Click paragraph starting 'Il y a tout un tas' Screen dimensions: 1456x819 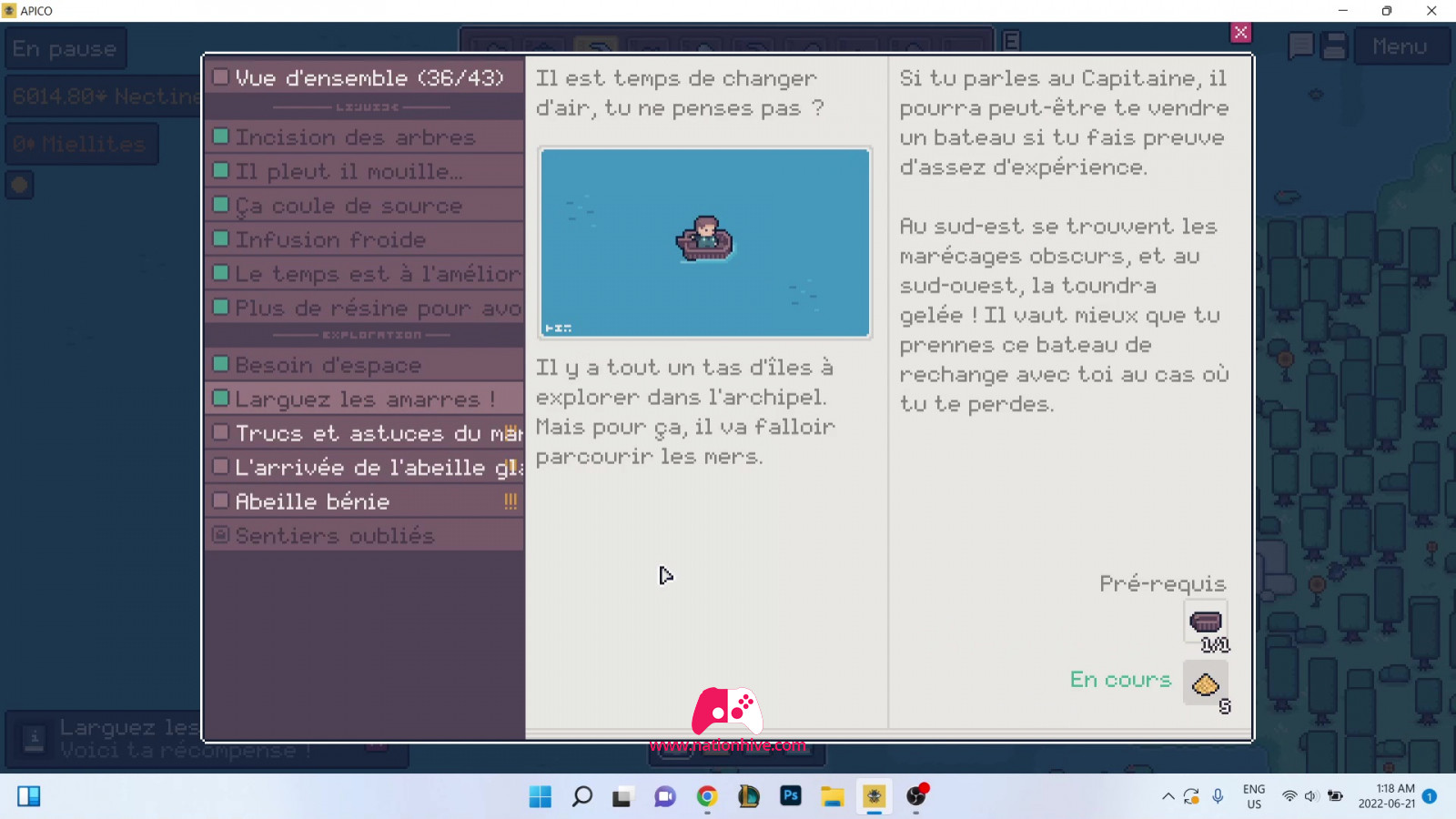[685, 411]
